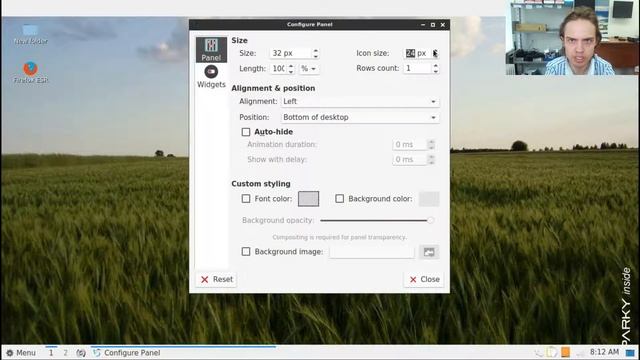
Task: Close Configure Panel via title bar X
Action: click(443, 25)
